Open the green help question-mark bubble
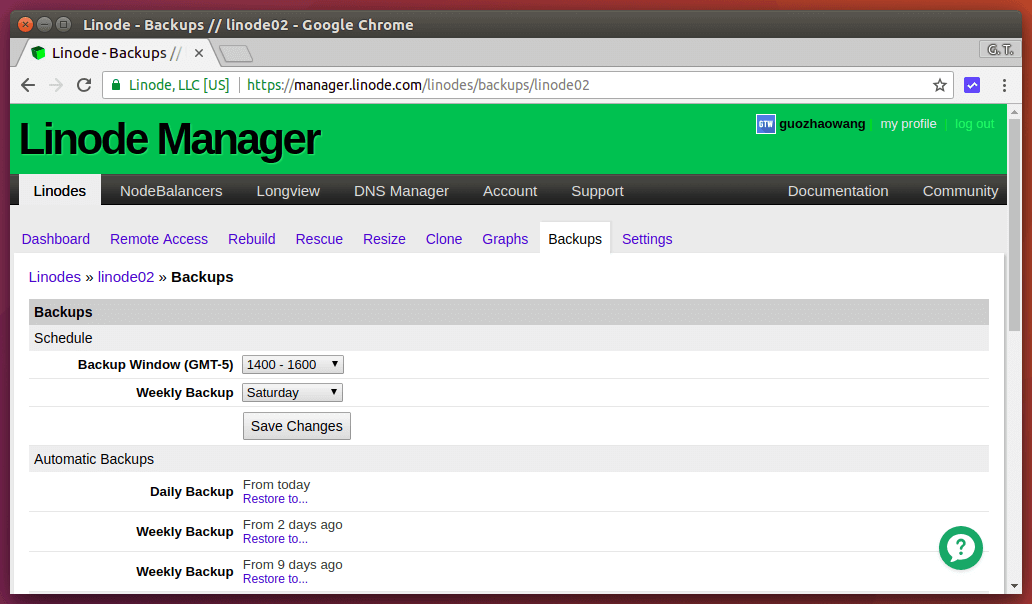Screen dimensions: 1032x604 click(x=961, y=548)
